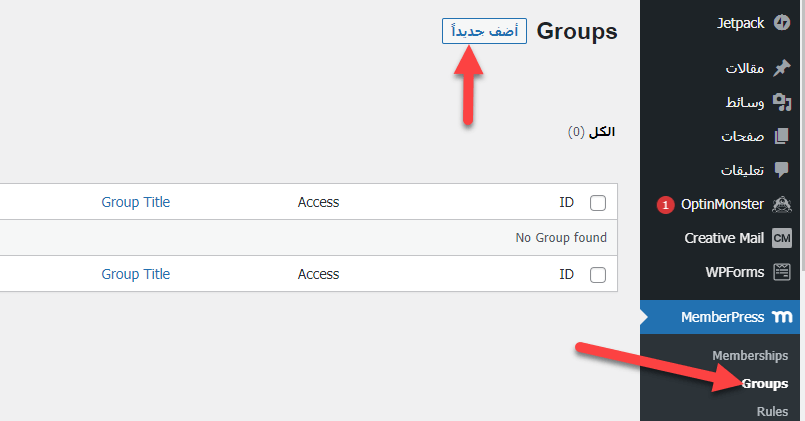Image resolution: width=805 pixels, height=421 pixels.
Task: Sort by Group Title in header row
Action: 136,202
